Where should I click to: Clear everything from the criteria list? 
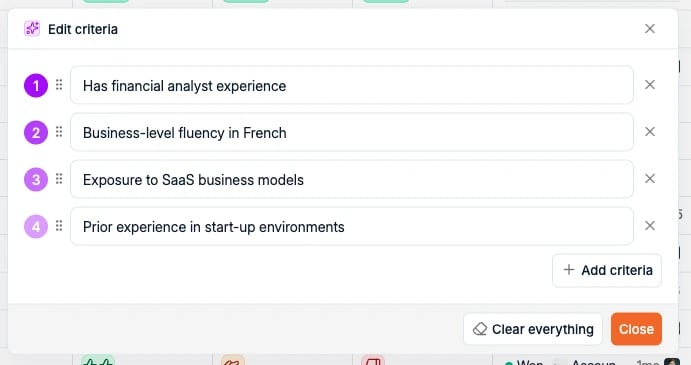[x=533, y=329]
